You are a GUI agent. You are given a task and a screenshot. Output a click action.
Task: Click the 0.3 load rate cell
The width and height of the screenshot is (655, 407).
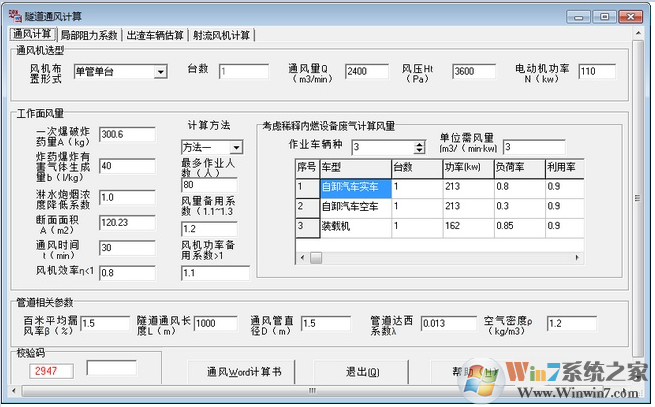coord(520,207)
